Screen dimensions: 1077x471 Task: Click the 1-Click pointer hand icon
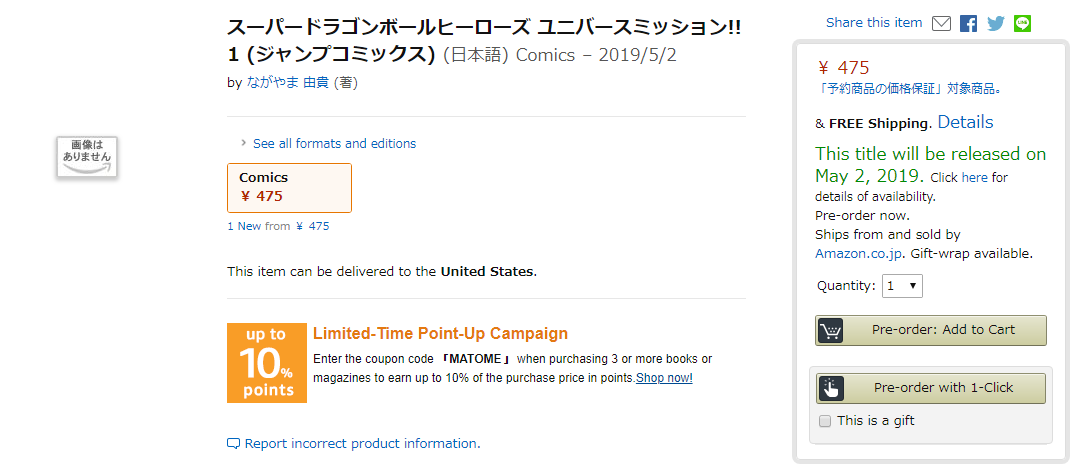830,389
